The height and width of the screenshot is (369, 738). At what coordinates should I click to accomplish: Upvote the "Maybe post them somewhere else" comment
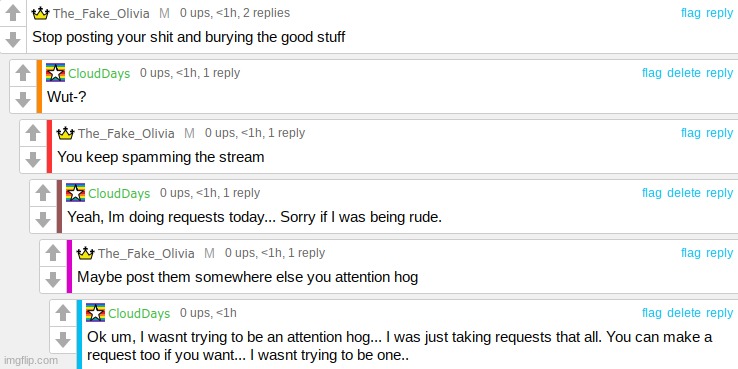point(53,253)
